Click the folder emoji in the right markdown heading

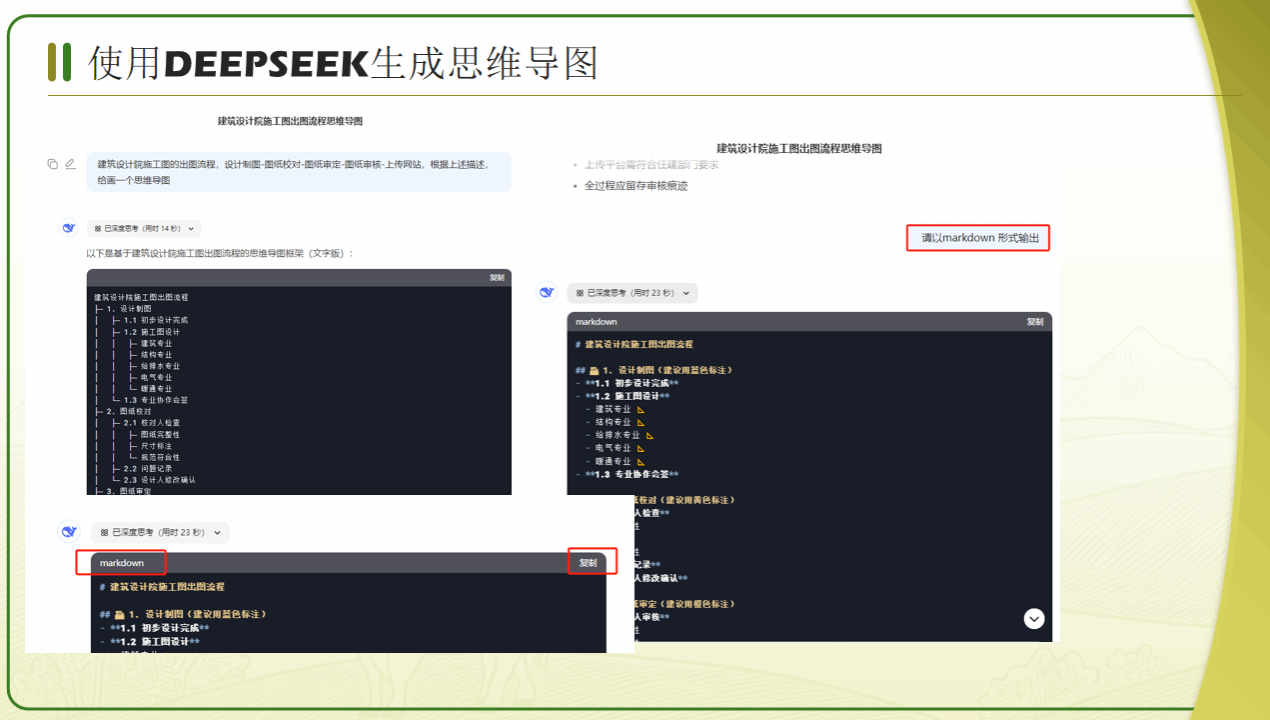(594, 370)
